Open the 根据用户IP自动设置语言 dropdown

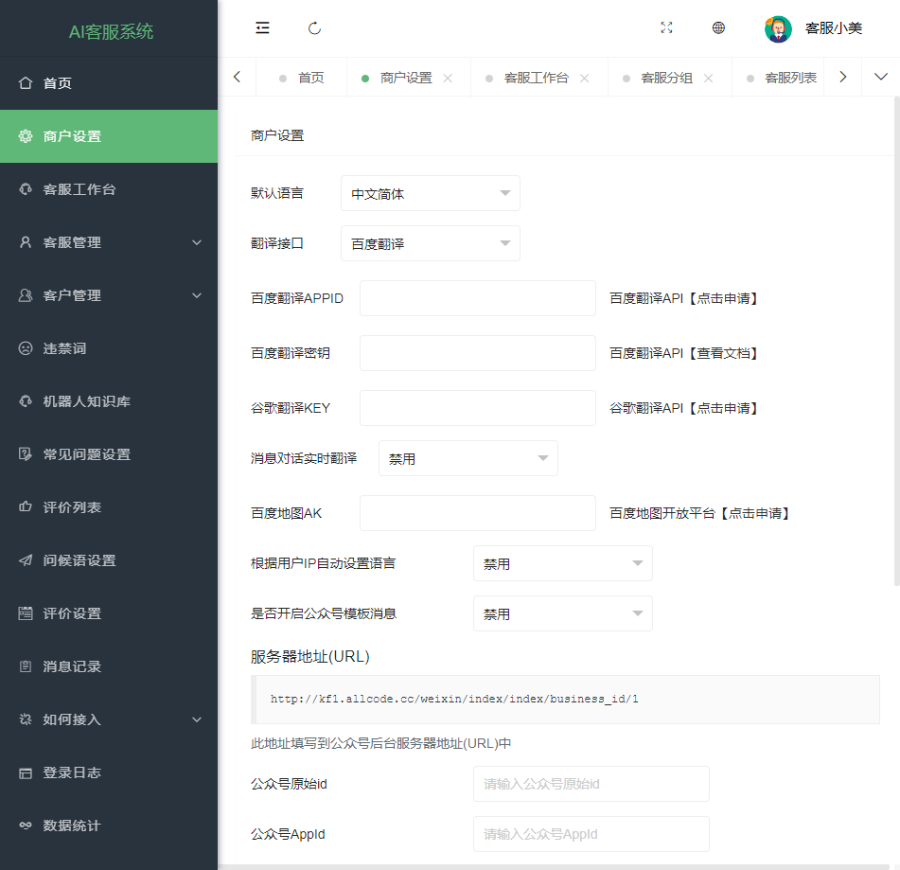(x=562, y=563)
